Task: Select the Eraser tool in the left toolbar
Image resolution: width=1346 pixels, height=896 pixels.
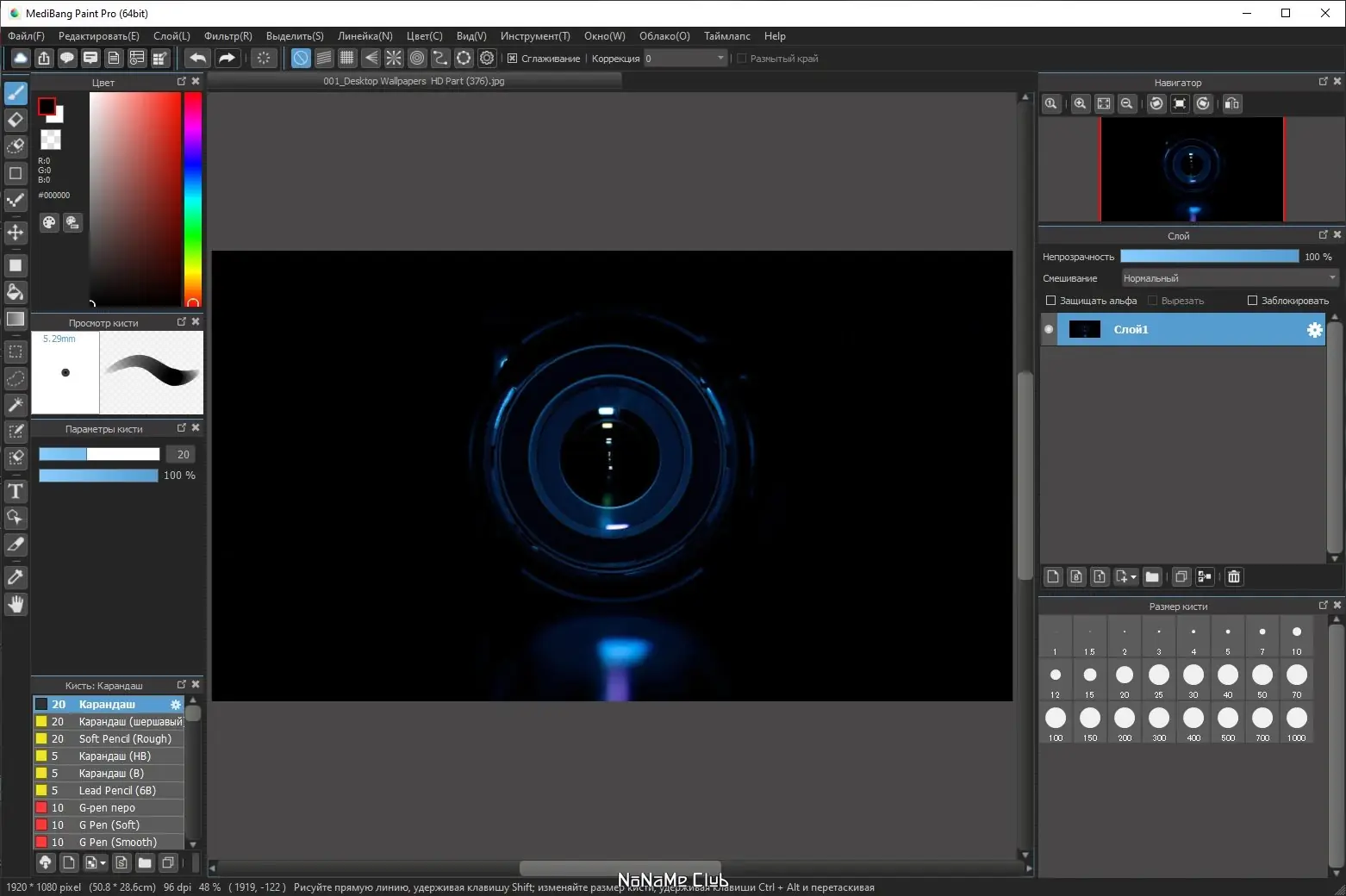Action: coord(16,120)
